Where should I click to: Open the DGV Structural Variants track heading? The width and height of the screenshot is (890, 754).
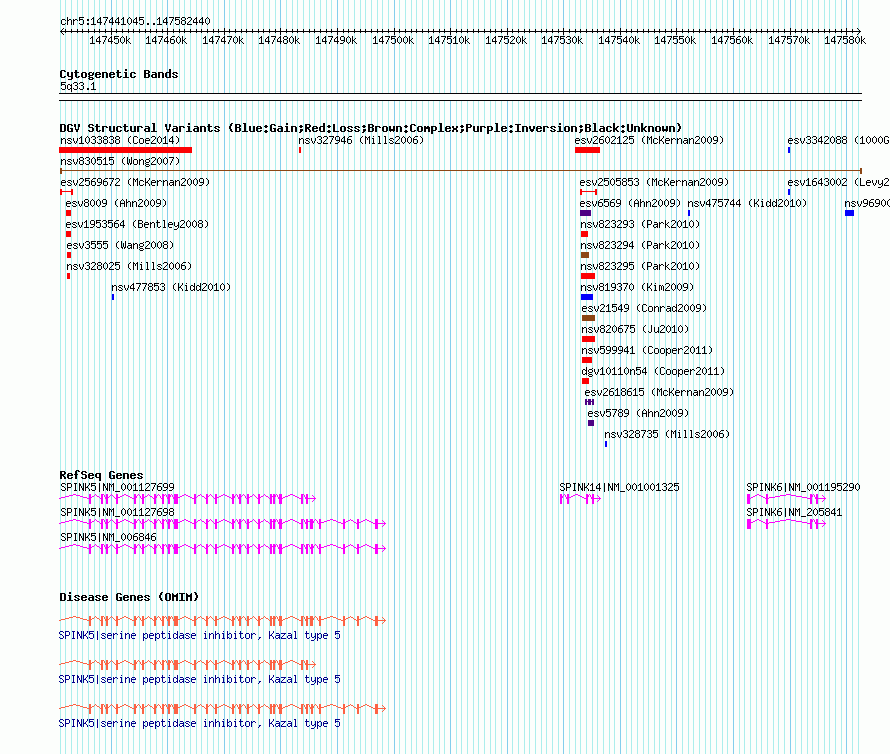[370, 128]
